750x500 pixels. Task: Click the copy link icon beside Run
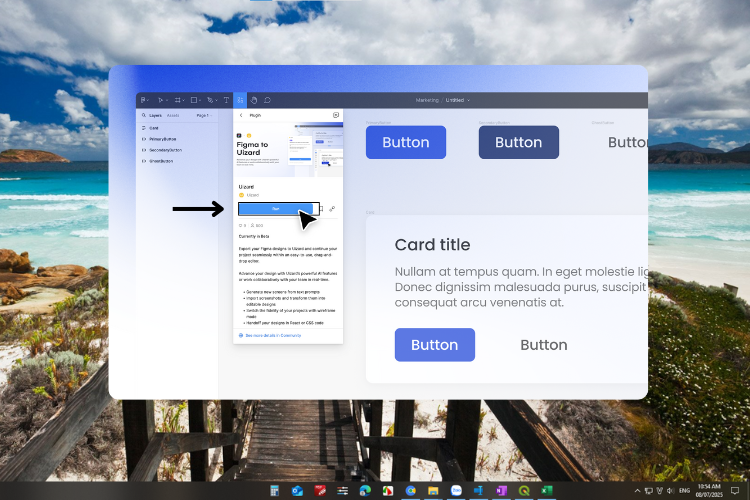(x=332, y=209)
